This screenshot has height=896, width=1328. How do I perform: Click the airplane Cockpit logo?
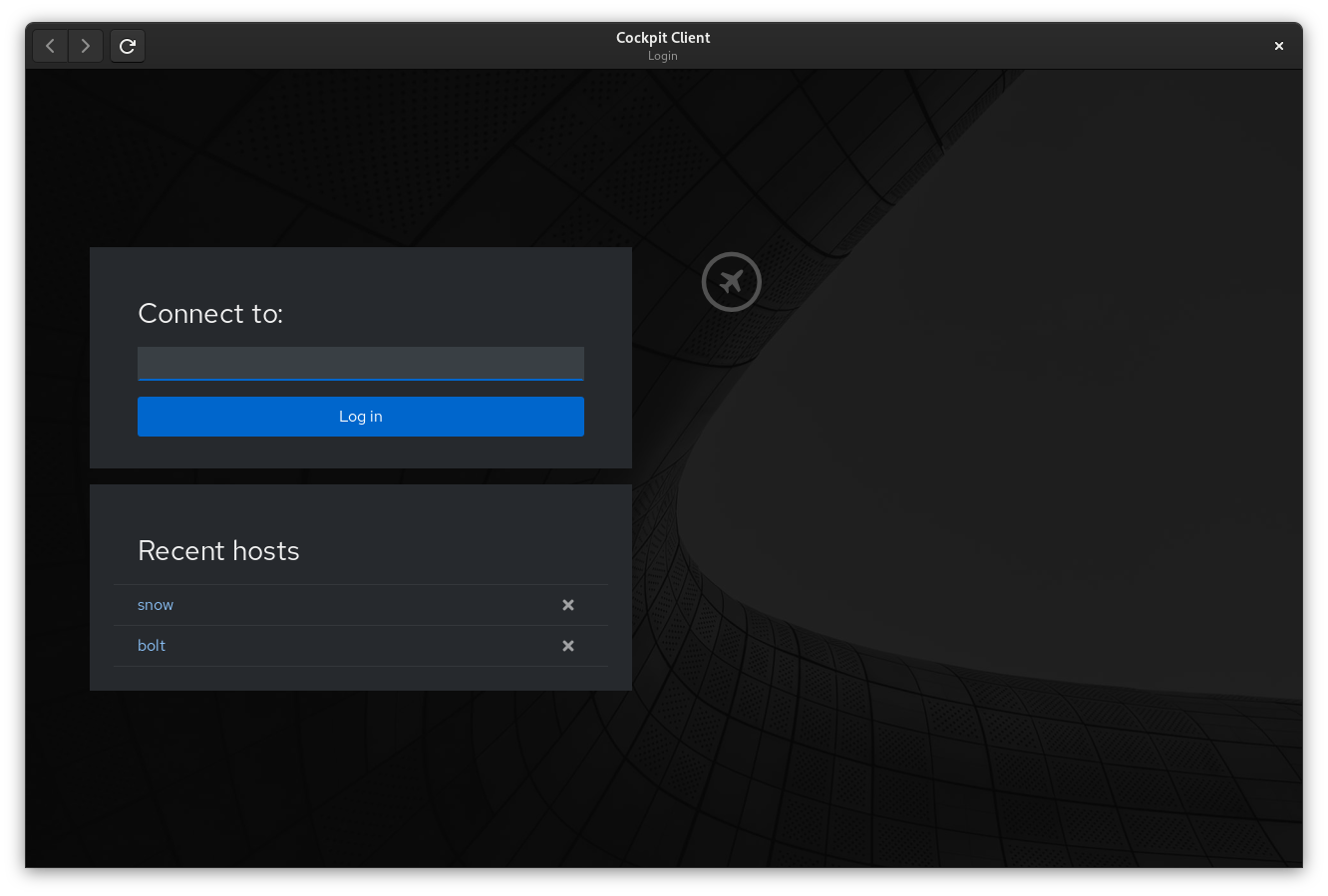click(x=731, y=282)
